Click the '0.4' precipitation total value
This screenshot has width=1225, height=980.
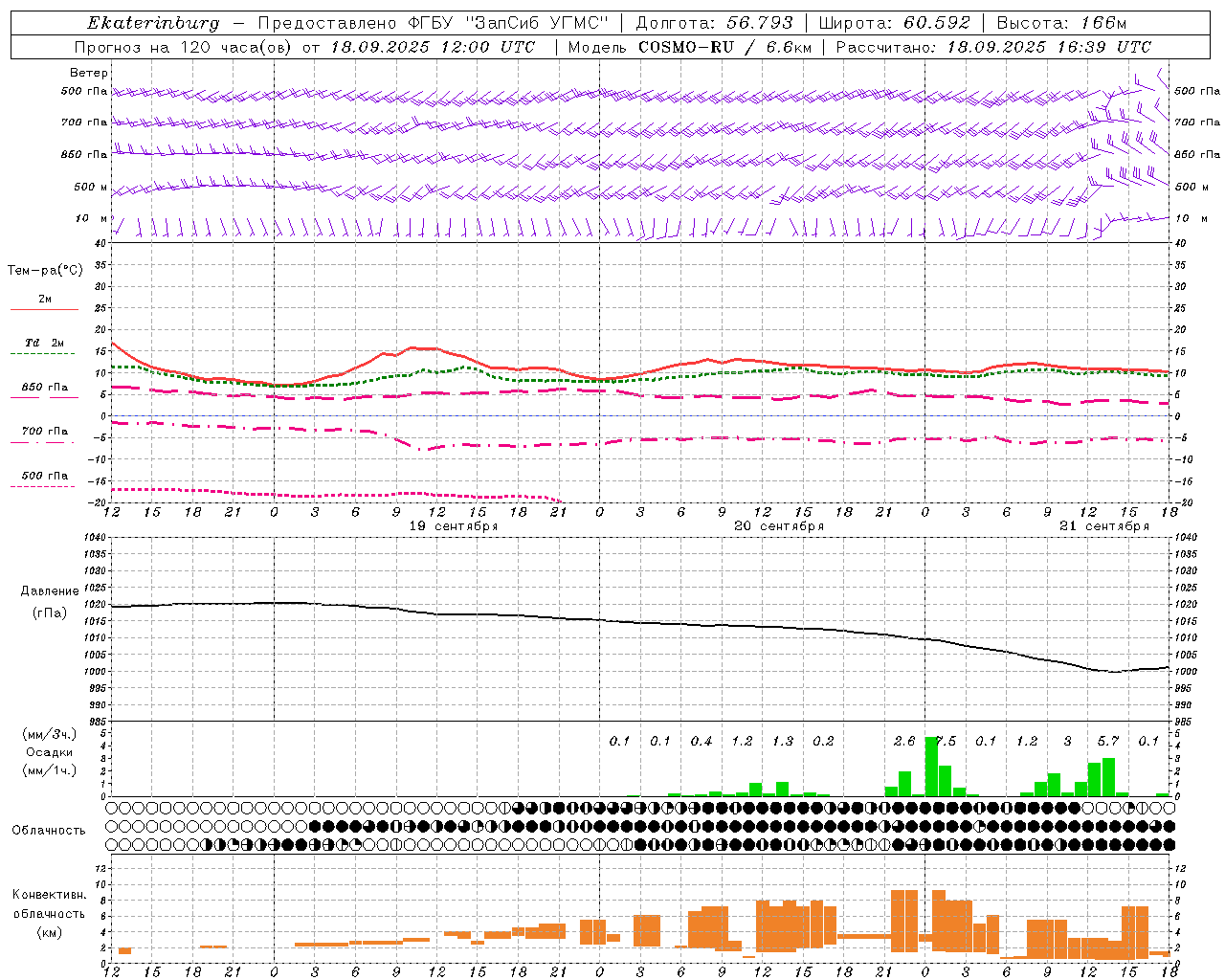(702, 741)
